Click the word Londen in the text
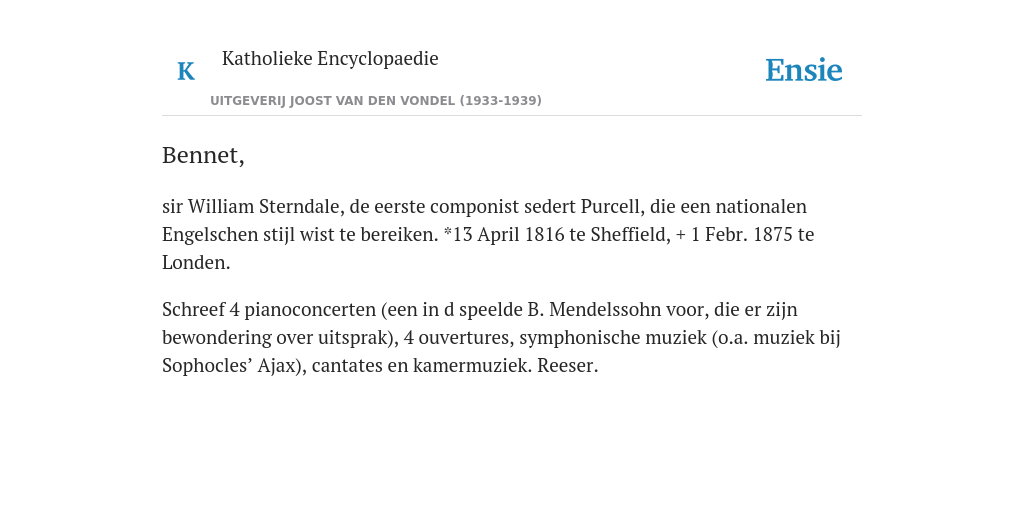Viewport: 1024px width, 512px height. point(196,263)
